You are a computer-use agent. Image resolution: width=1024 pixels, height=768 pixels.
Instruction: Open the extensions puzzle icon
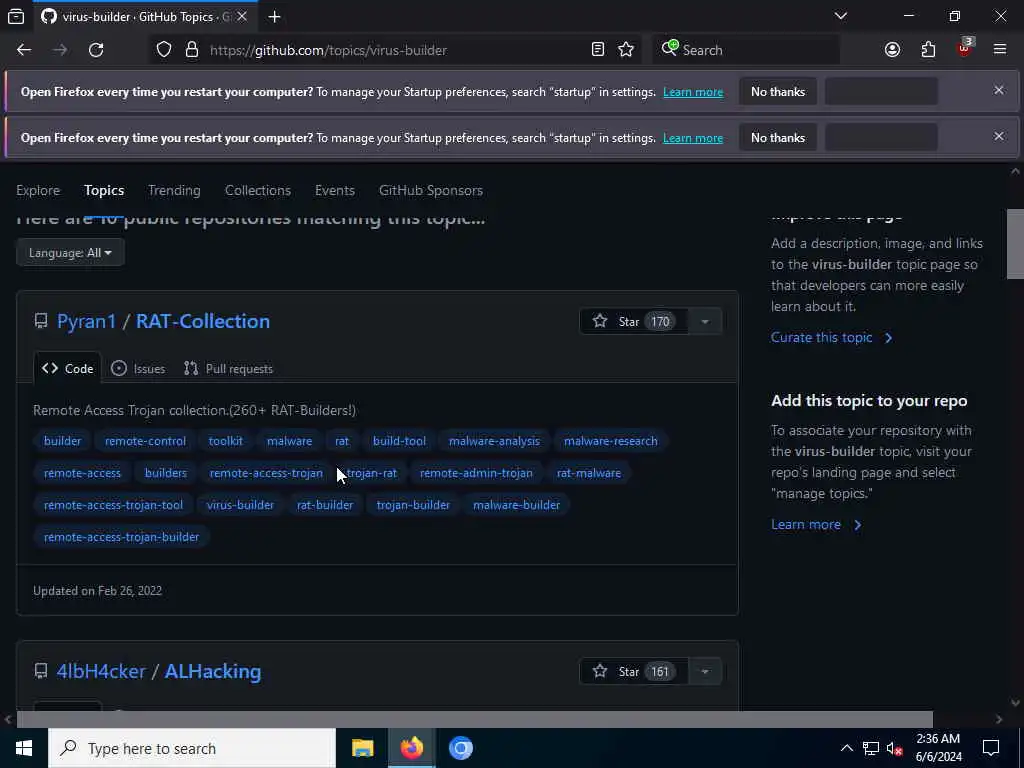tap(928, 50)
